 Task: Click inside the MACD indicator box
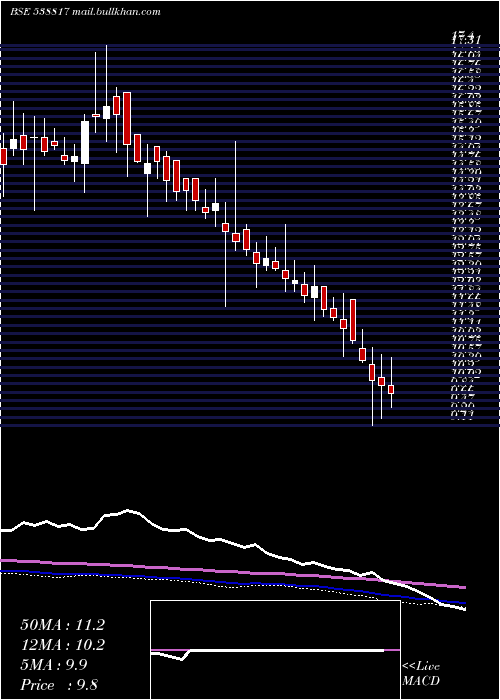[x=275, y=650]
